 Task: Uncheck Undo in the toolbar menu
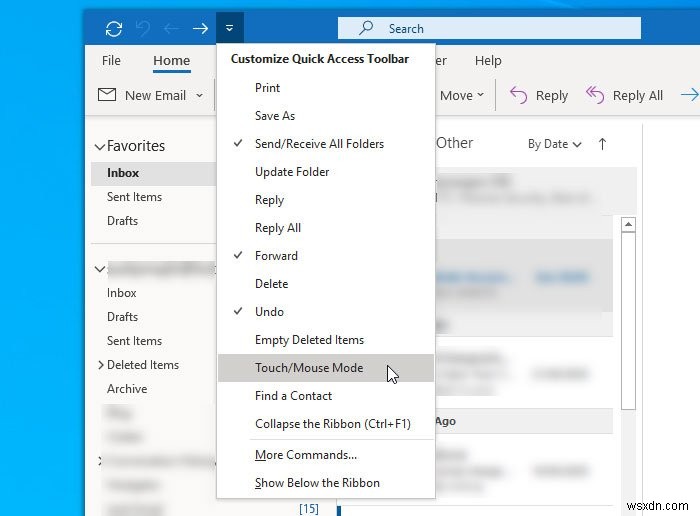pos(326,312)
